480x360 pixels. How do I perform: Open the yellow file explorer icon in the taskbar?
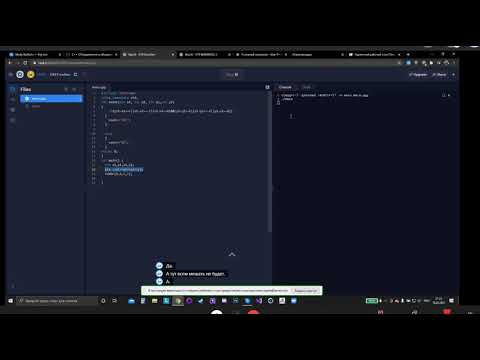click(x=154, y=301)
